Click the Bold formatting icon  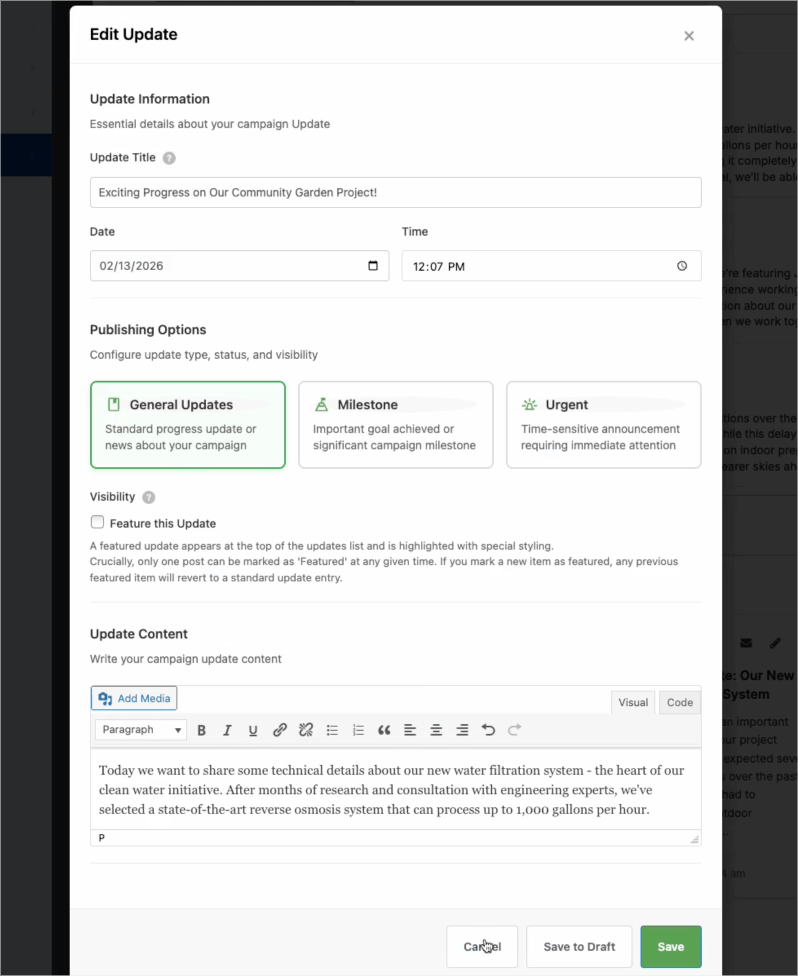pyautogui.click(x=201, y=730)
